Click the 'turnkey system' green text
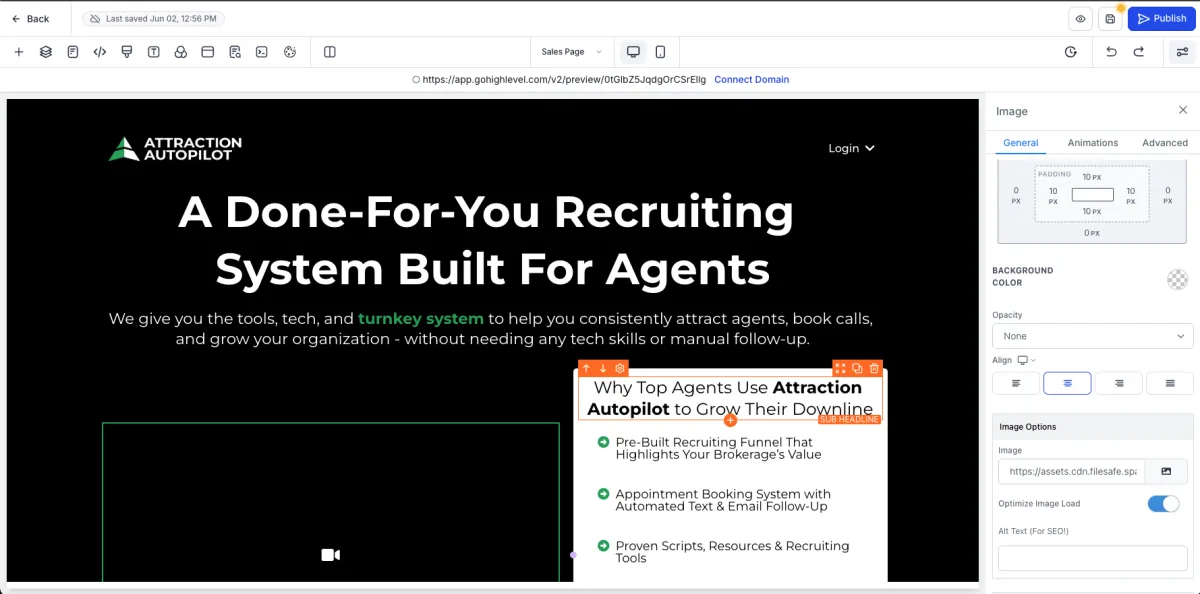 (x=421, y=319)
